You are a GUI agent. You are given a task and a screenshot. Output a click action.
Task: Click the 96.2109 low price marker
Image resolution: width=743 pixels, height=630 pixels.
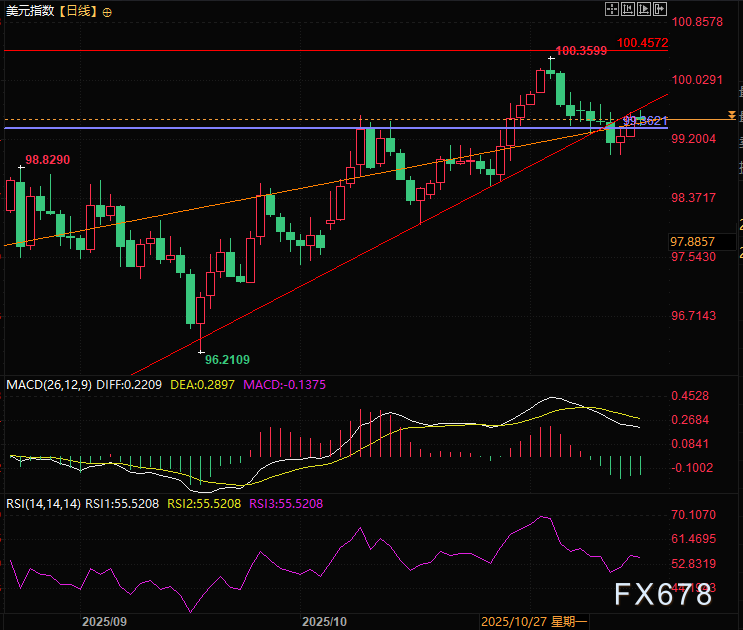point(227,359)
